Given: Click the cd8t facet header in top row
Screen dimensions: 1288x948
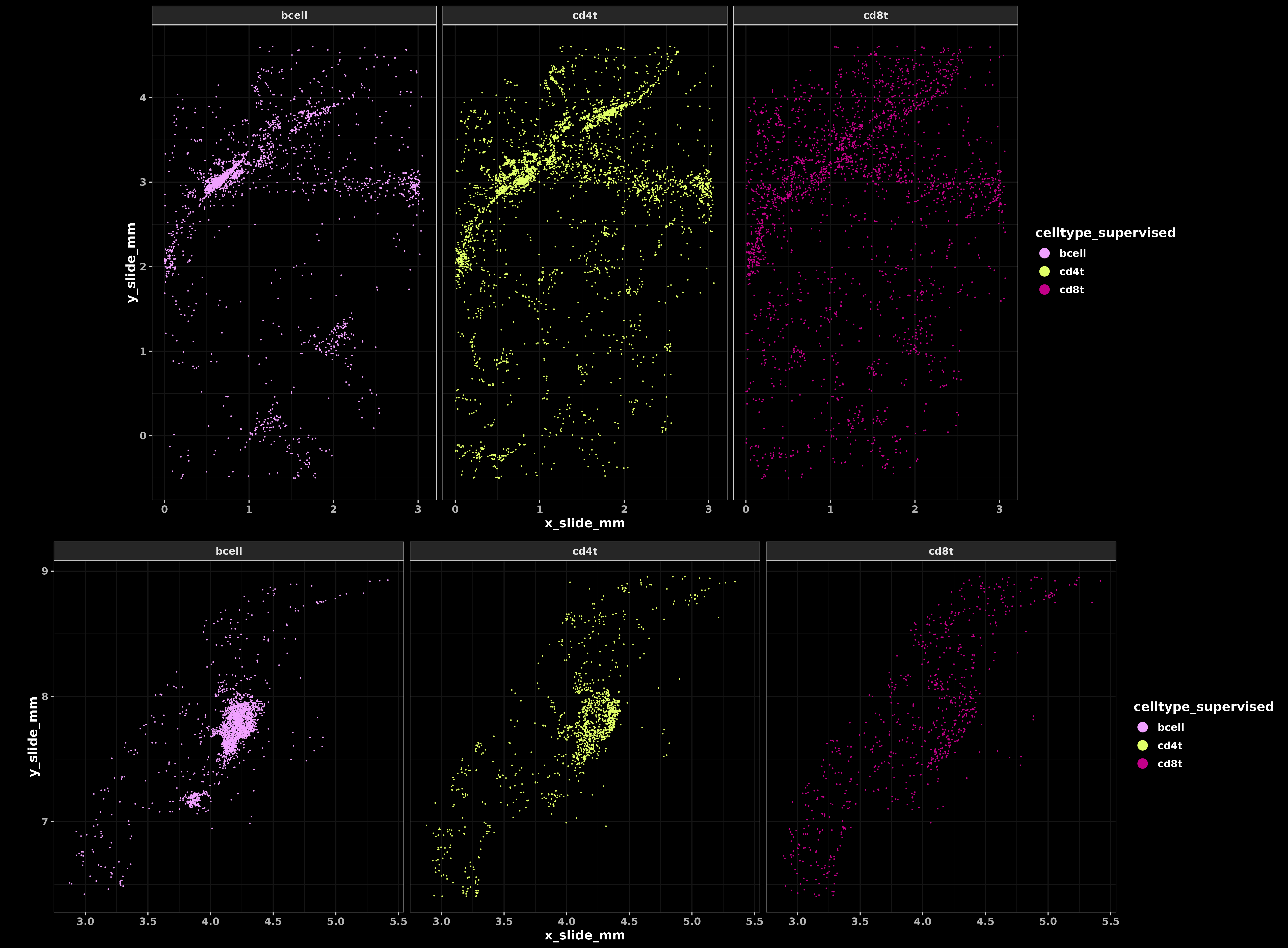Looking at the screenshot, I should [875, 15].
